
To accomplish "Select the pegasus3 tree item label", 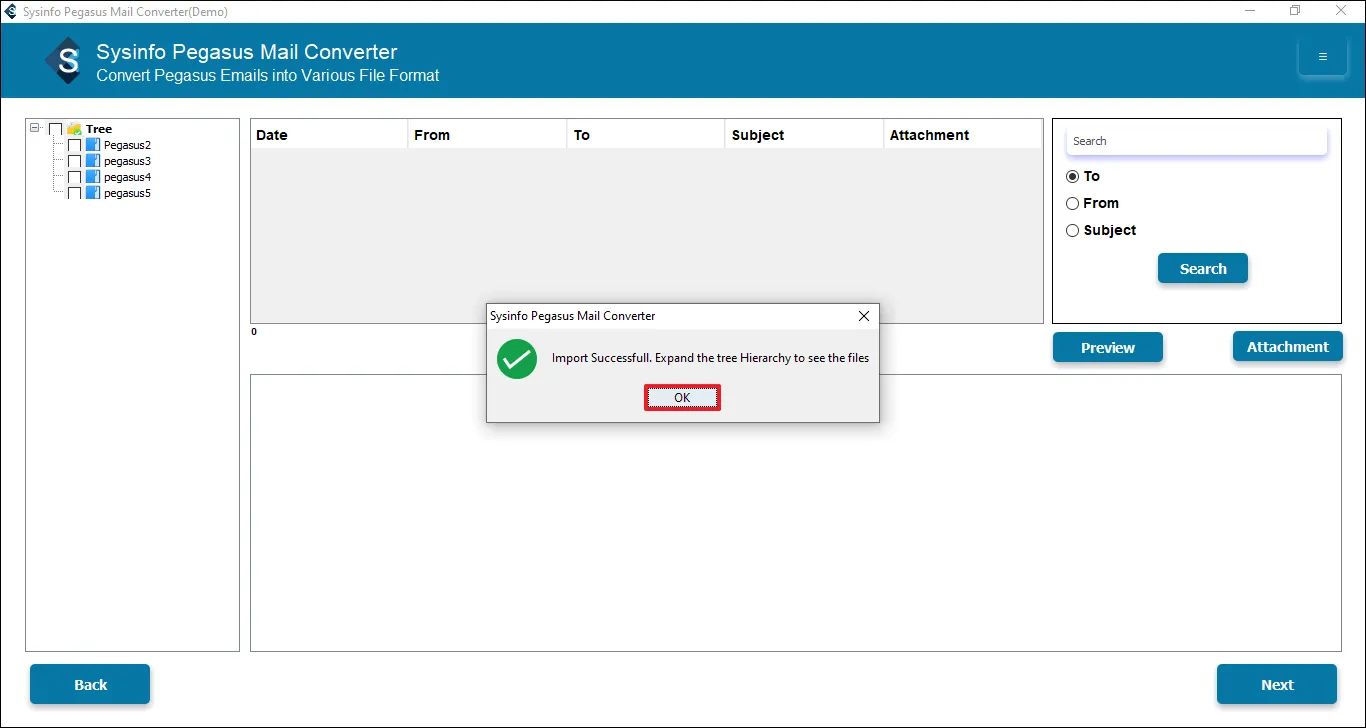I will click(x=127, y=161).
